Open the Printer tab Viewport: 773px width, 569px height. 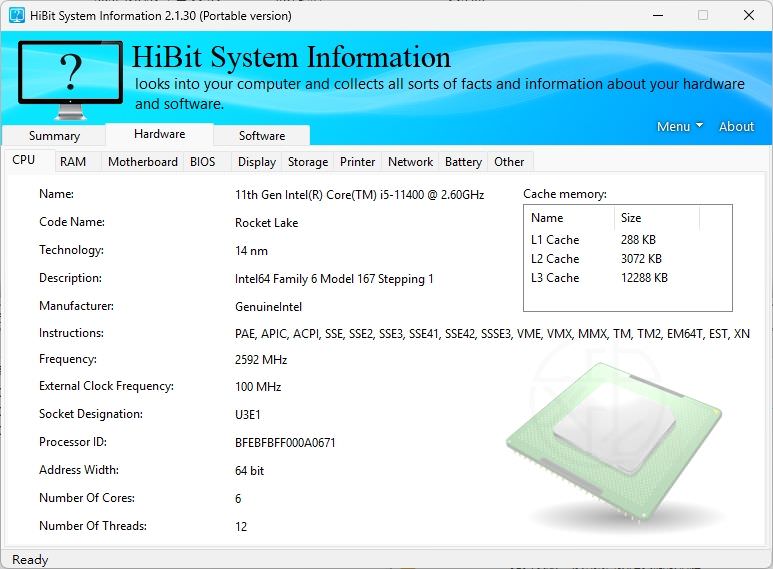click(358, 162)
